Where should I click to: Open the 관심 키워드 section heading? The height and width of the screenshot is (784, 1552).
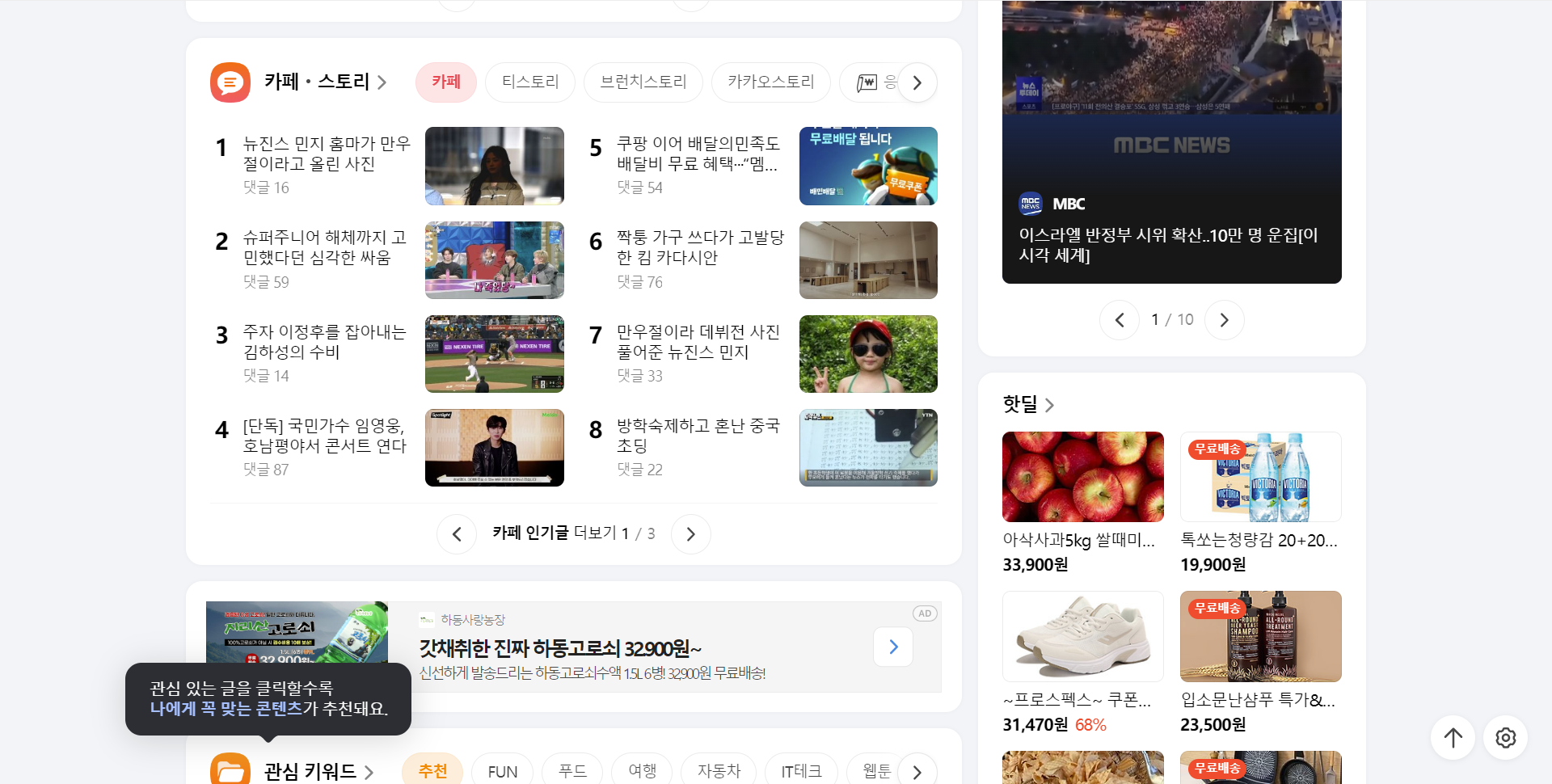[x=318, y=772]
